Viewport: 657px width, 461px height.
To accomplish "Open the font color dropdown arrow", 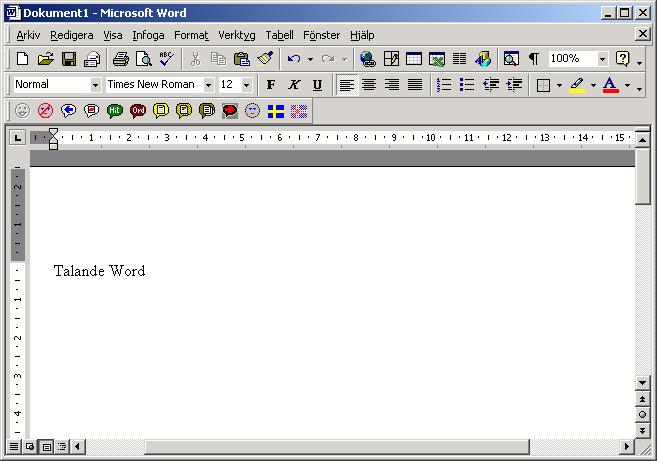I will 627,85.
